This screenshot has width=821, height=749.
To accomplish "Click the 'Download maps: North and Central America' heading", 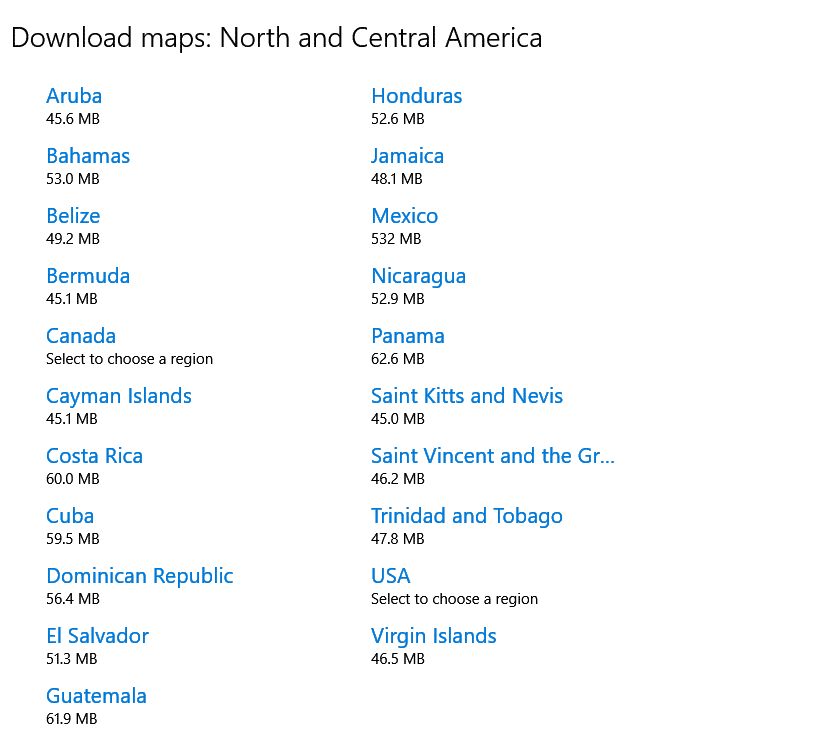I will [x=276, y=38].
